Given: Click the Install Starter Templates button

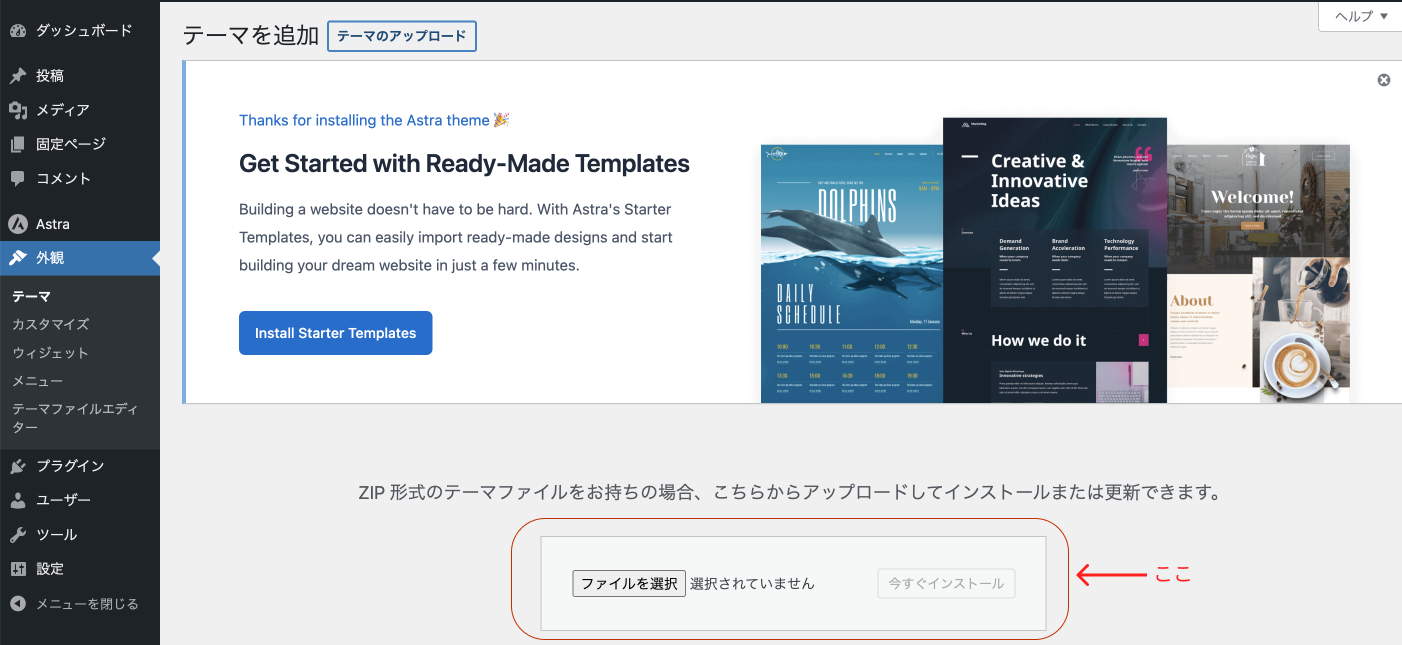Looking at the screenshot, I should pyautogui.click(x=335, y=333).
